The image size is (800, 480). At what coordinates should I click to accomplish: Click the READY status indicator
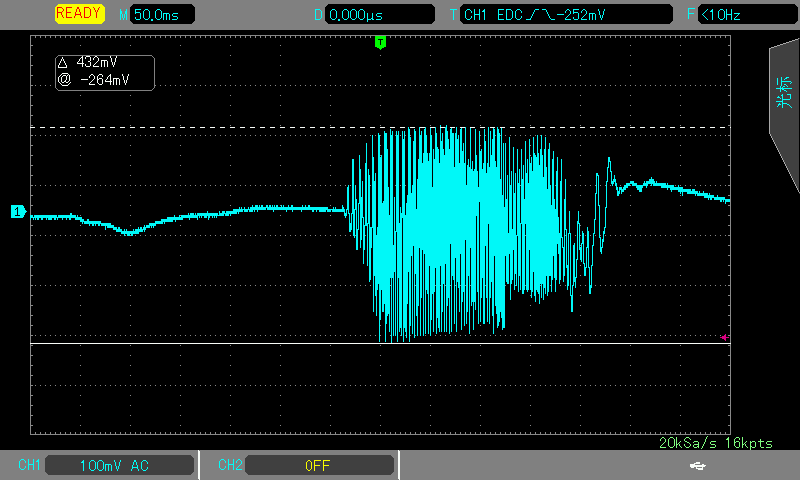(80, 14)
